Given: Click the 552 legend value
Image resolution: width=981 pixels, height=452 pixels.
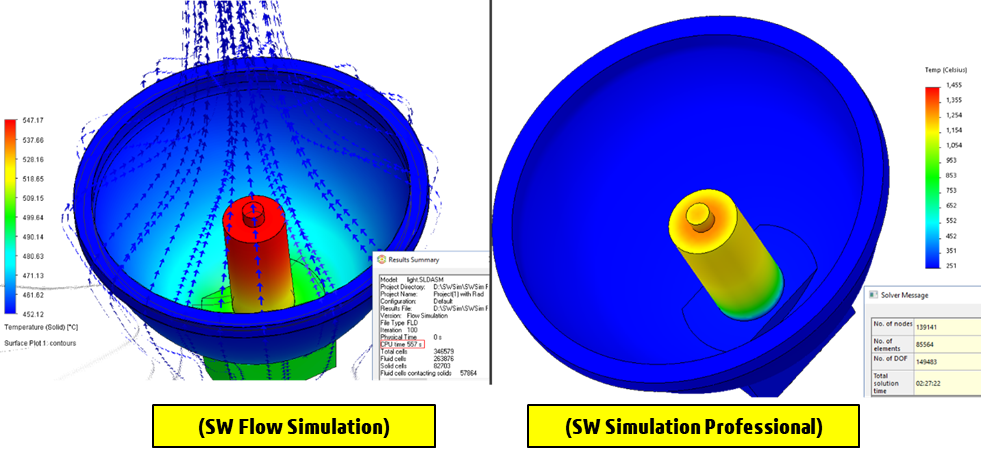Looking at the screenshot, I should point(953,220).
